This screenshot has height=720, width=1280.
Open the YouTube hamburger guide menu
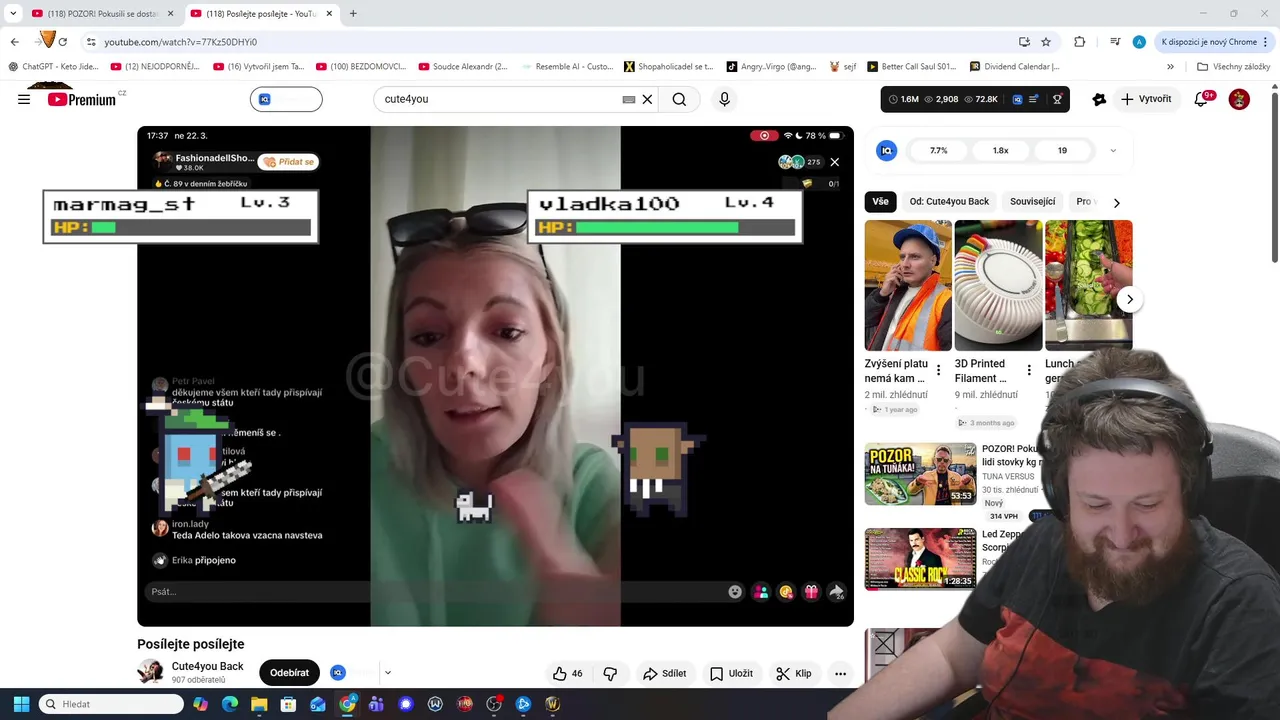tap(24, 99)
